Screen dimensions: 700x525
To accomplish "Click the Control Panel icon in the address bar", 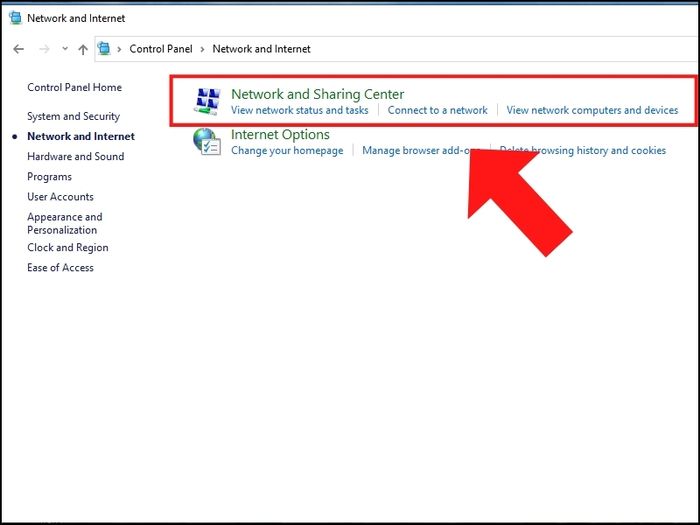I will pos(104,48).
